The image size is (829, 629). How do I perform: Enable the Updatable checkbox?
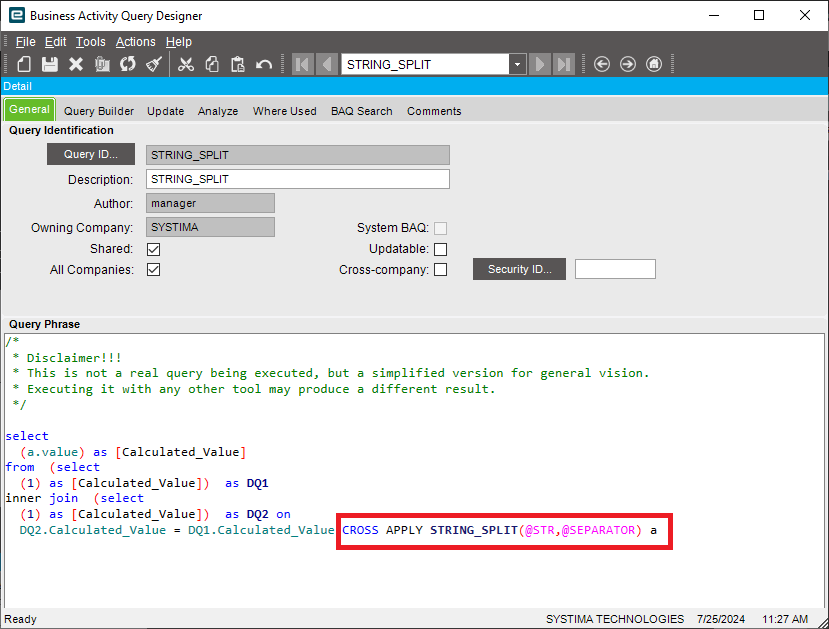(440, 249)
